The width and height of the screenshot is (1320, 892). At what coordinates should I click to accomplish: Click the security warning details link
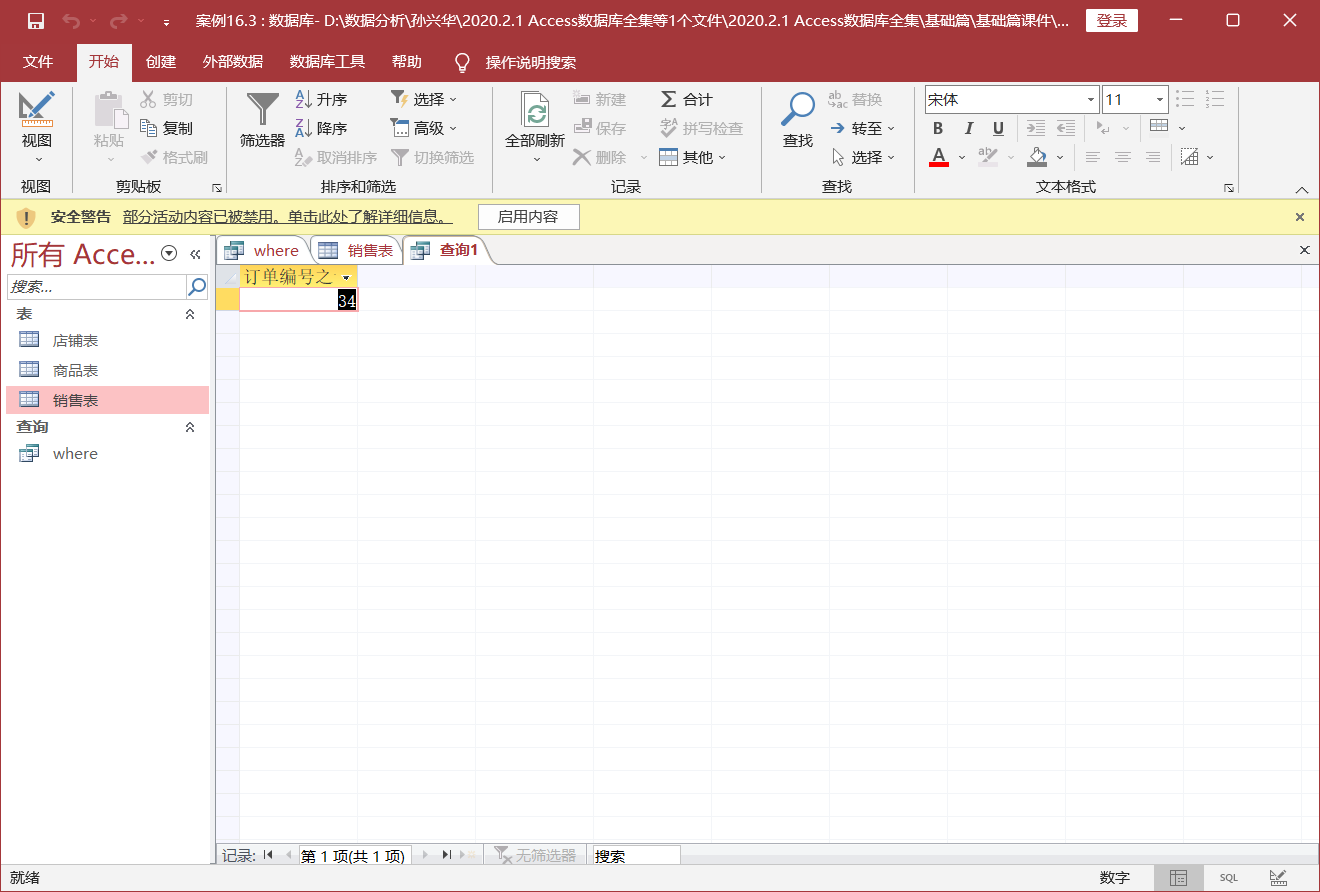point(288,216)
